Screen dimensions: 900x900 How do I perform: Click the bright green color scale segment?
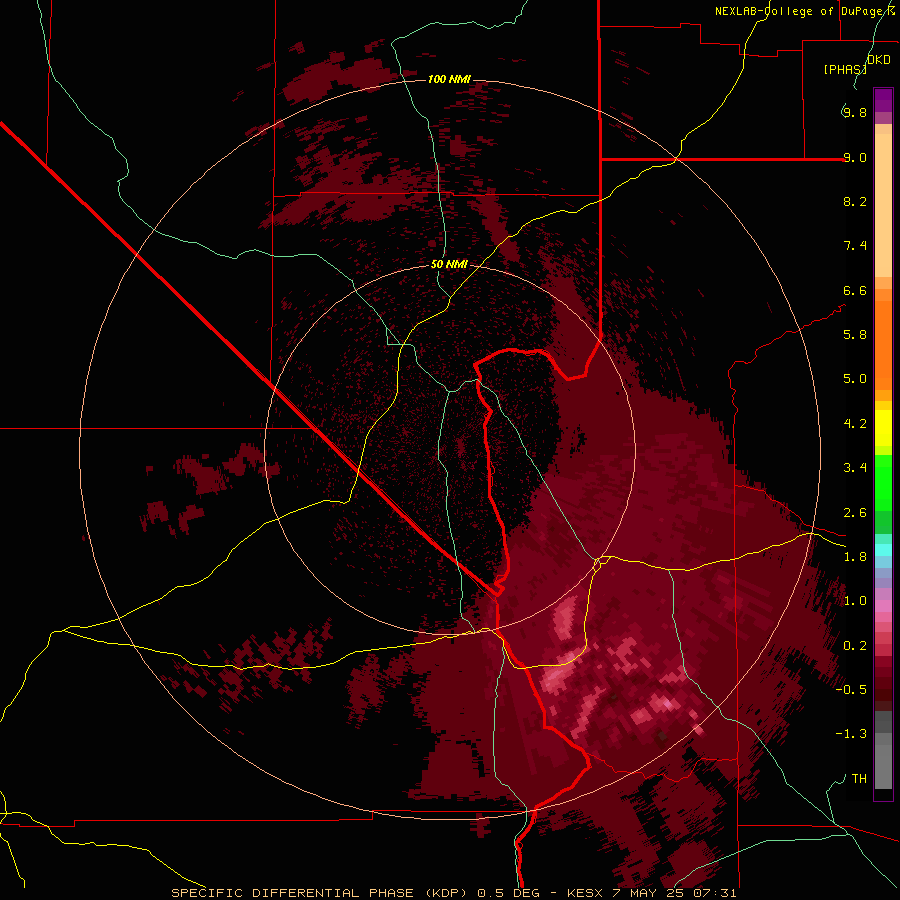coord(883,483)
